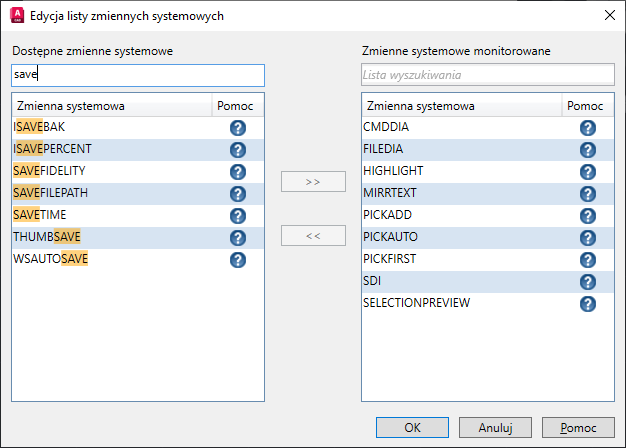View help for CMDDIA variable

tap(588, 128)
